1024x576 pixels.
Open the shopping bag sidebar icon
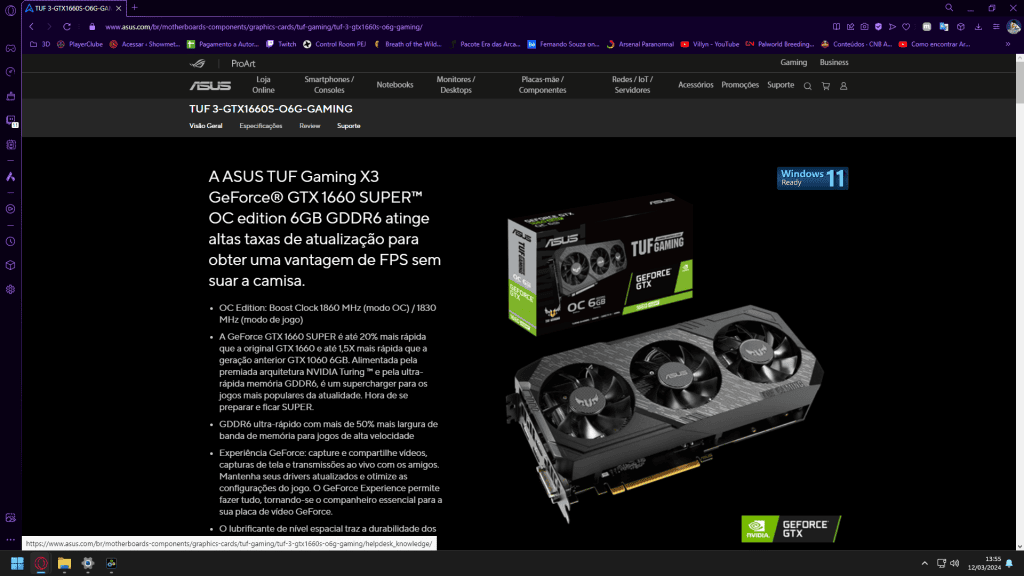coord(10,96)
